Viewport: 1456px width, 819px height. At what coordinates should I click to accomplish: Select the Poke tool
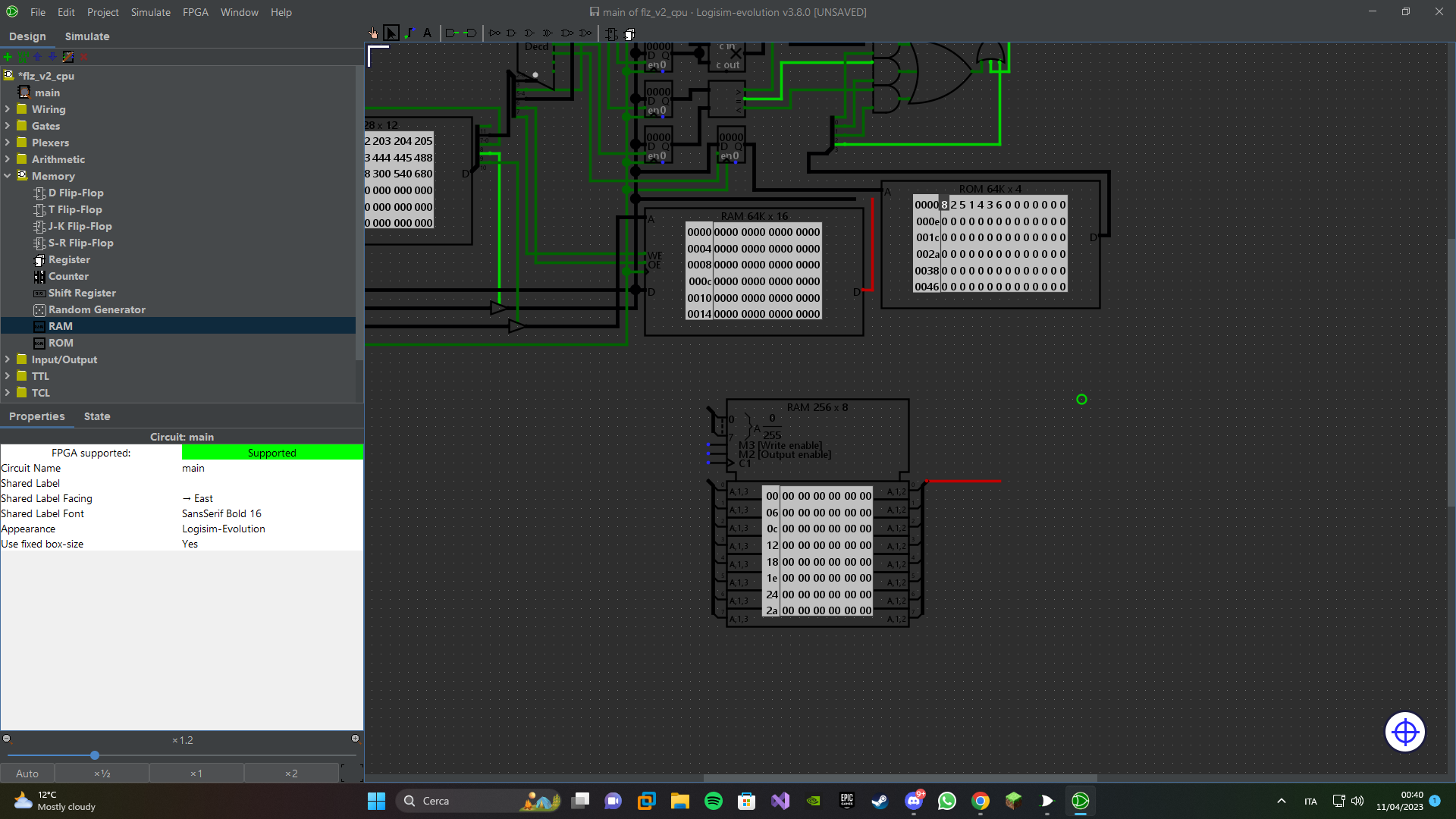coord(374,33)
